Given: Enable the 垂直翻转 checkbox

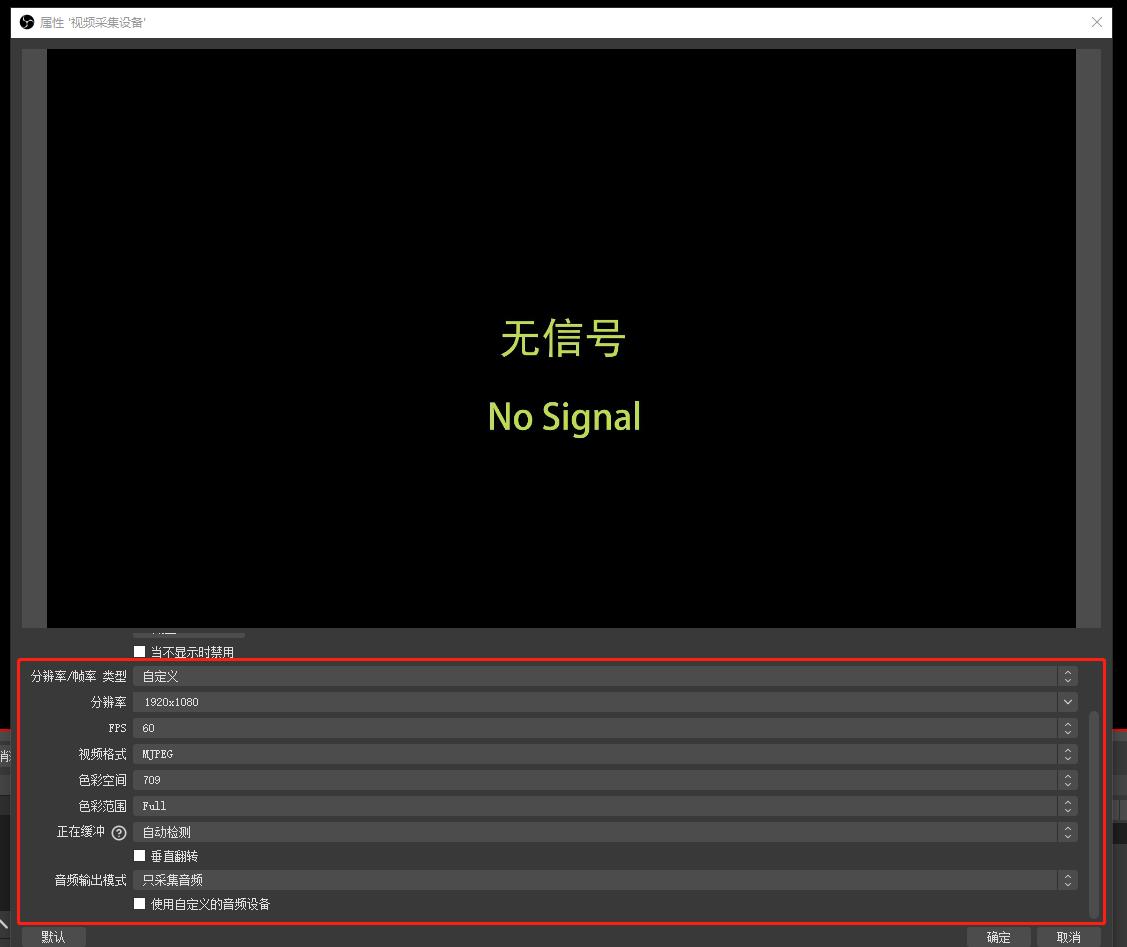Looking at the screenshot, I should click(x=140, y=856).
